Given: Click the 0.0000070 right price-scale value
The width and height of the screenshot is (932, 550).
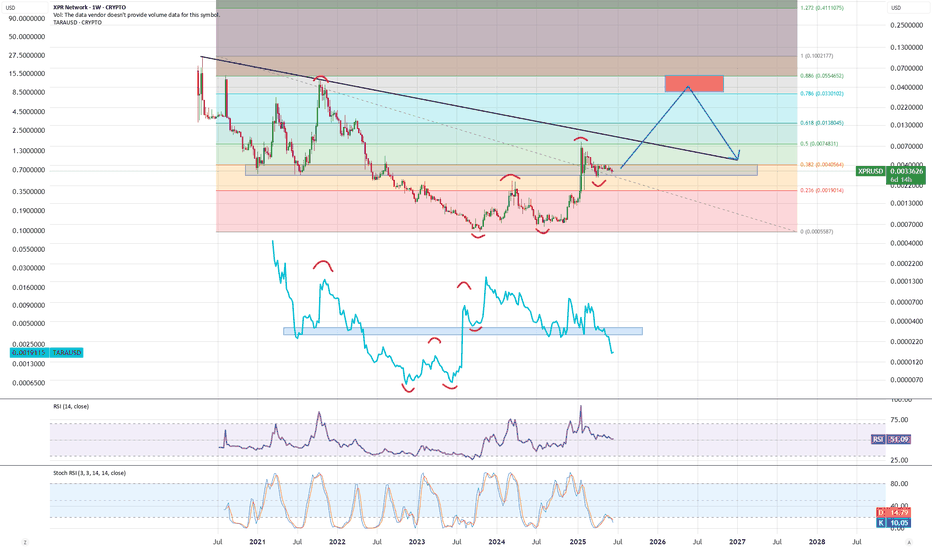Looking at the screenshot, I should point(906,380).
